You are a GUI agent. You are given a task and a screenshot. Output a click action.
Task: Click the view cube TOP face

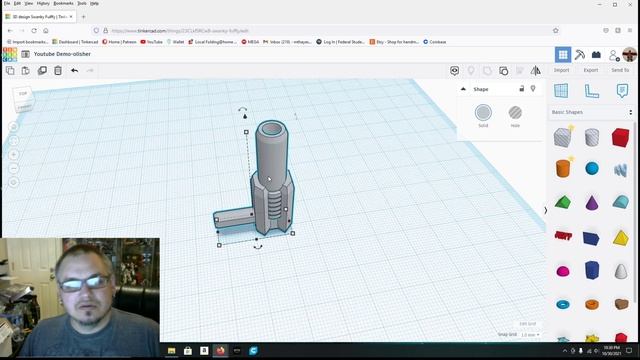click(23, 93)
